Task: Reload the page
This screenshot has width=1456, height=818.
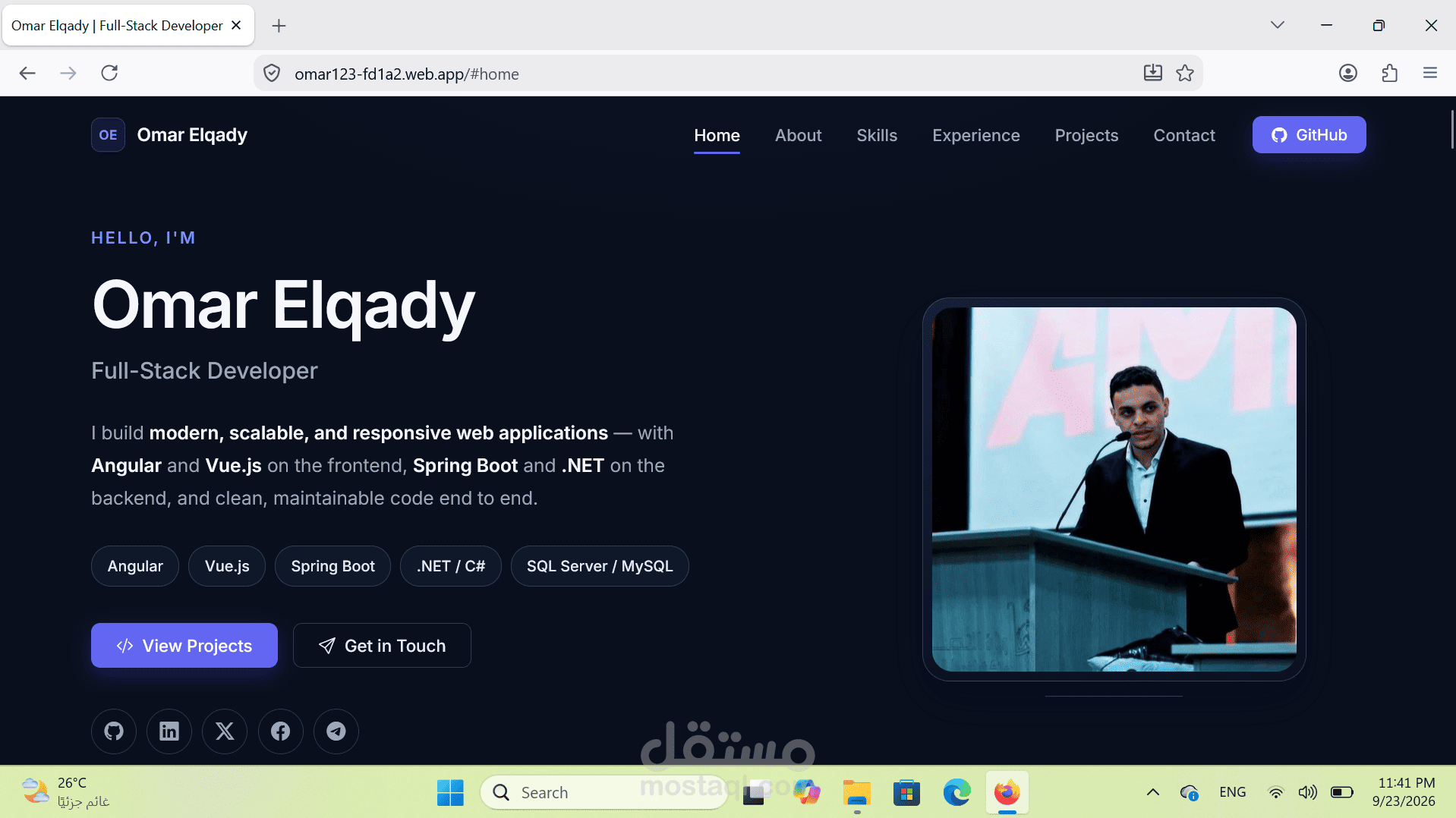Action: [x=109, y=73]
